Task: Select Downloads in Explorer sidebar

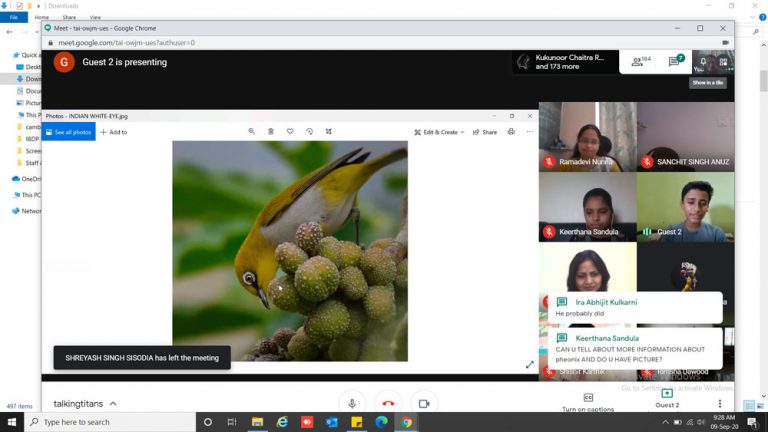Action: tap(28, 79)
